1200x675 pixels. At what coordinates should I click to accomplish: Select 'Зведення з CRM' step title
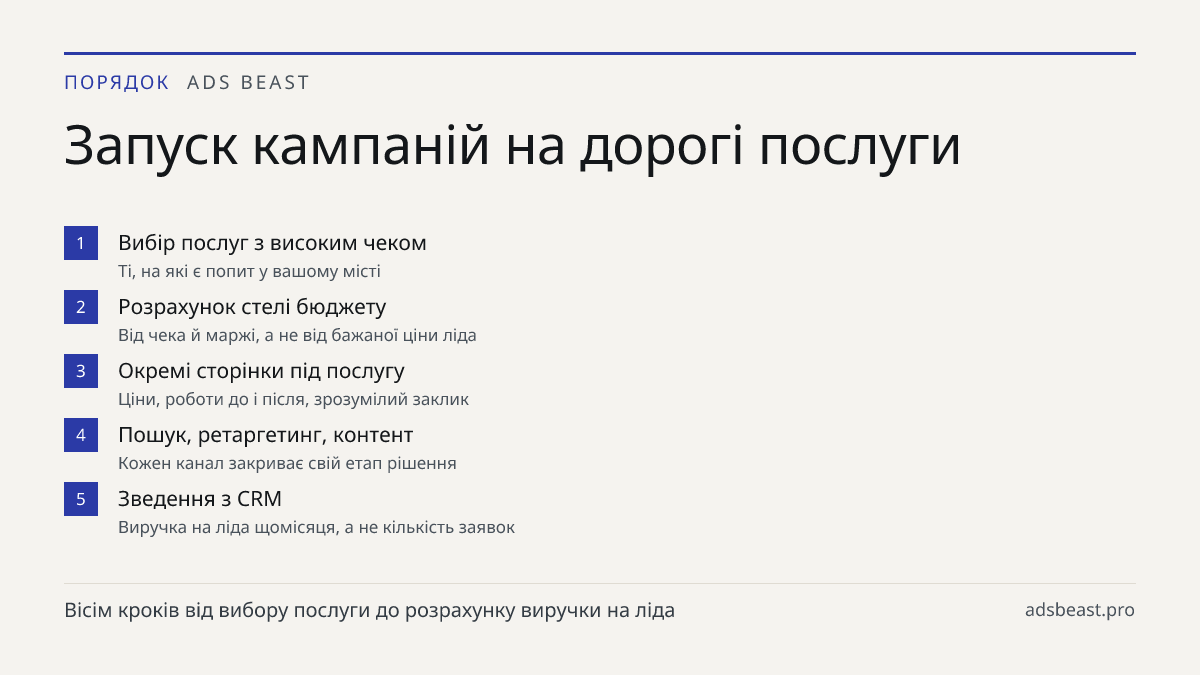click(x=200, y=499)
